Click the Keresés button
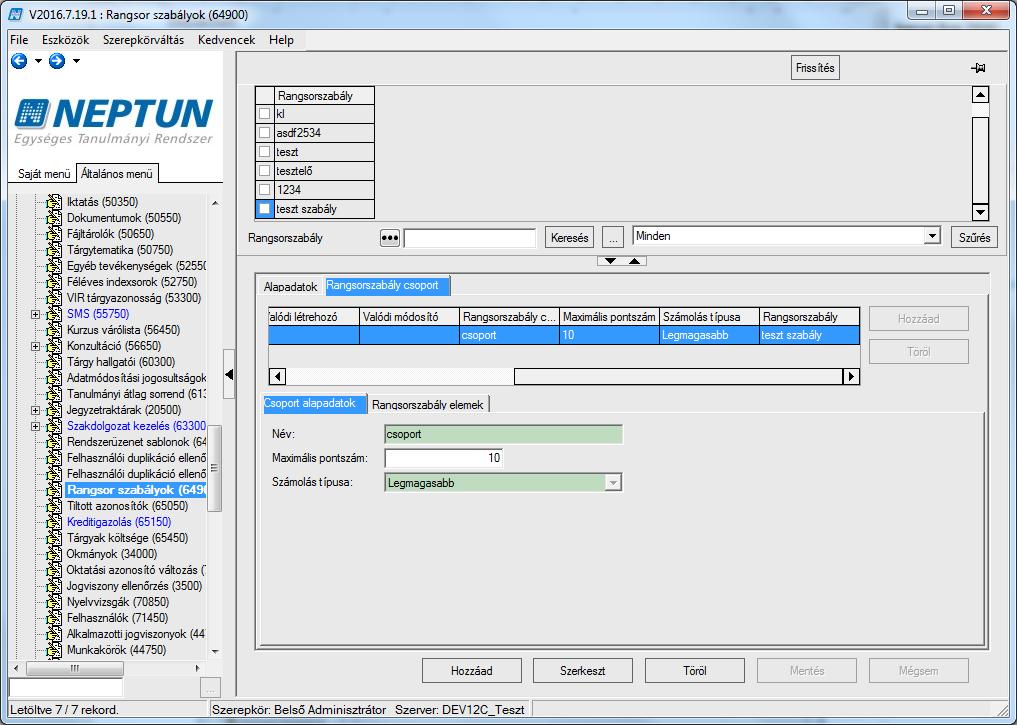 pyautogui.click(x=569, y=238)
